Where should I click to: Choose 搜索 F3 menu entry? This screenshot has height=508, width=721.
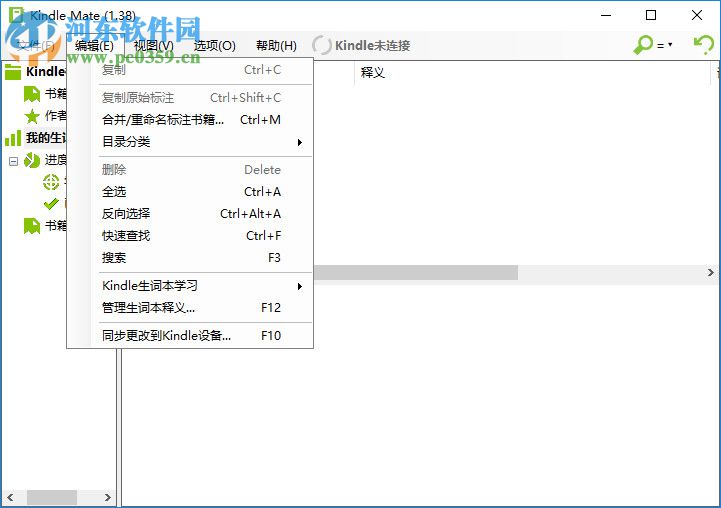click(191, 258)
